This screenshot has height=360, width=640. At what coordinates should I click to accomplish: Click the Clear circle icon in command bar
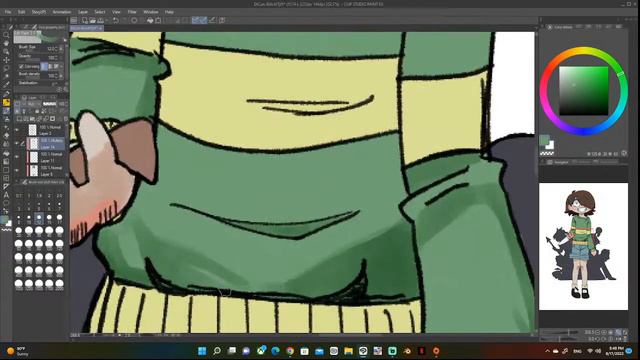tap(134, 20)
